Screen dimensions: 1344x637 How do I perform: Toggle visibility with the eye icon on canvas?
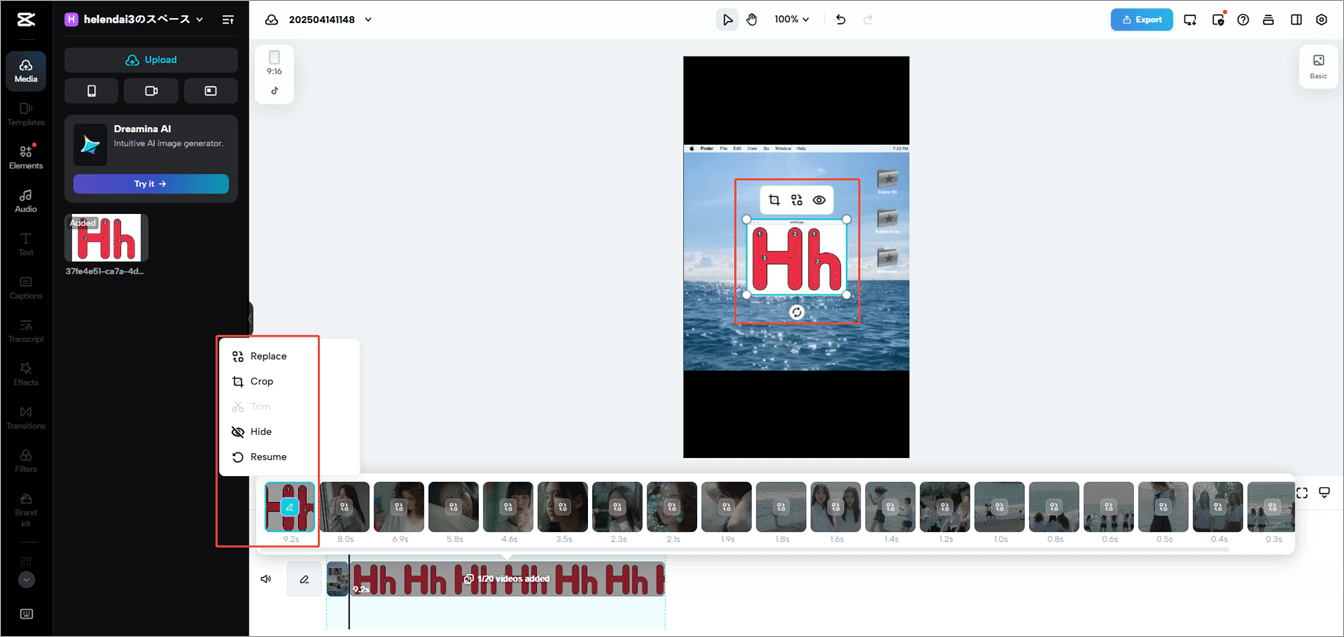click(820, 199)
